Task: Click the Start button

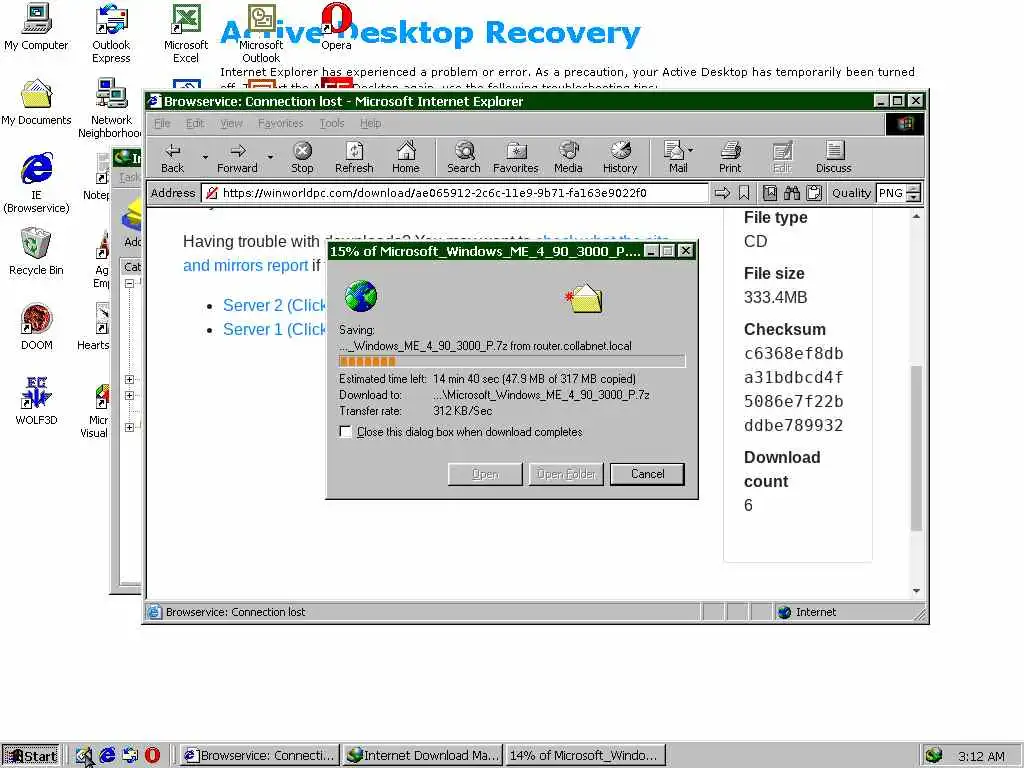Action: coord(31,756)
